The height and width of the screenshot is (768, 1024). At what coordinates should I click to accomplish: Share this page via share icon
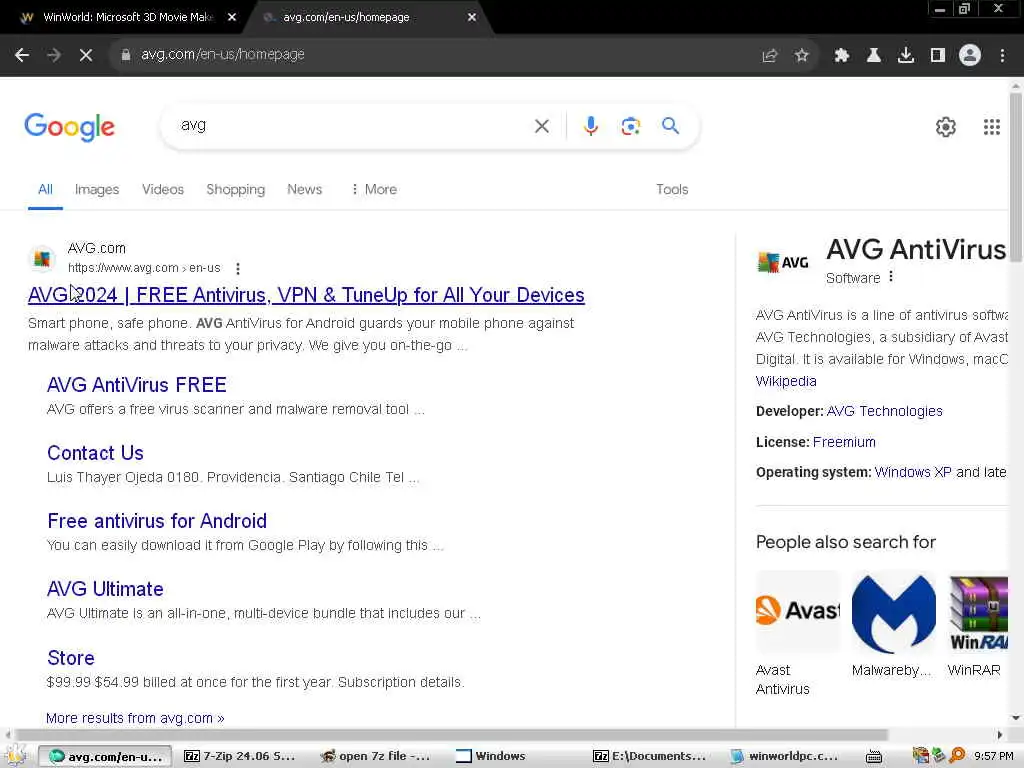[770, 56]
